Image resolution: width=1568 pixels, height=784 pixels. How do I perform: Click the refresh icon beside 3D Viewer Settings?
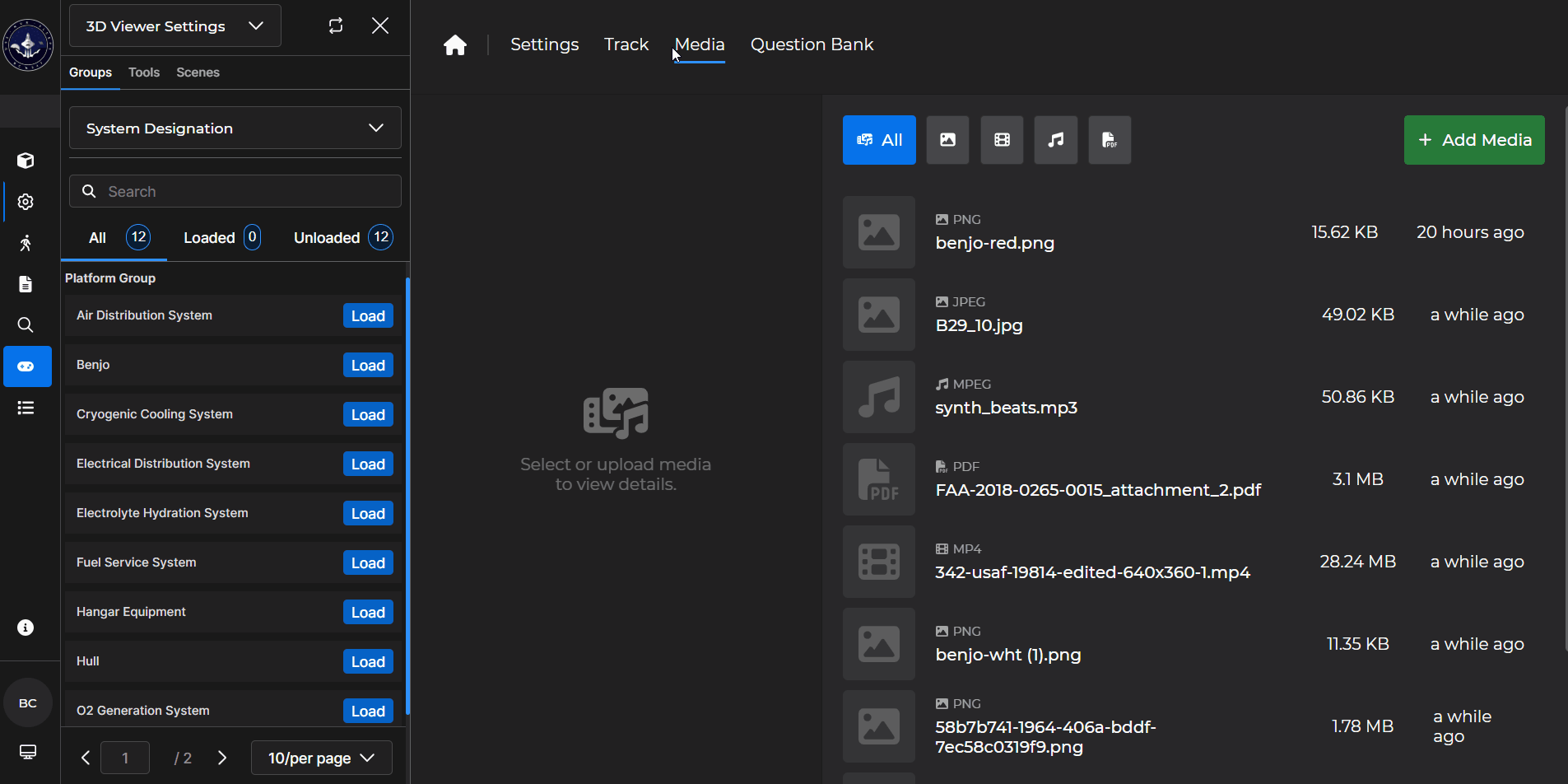pos(336,26)
